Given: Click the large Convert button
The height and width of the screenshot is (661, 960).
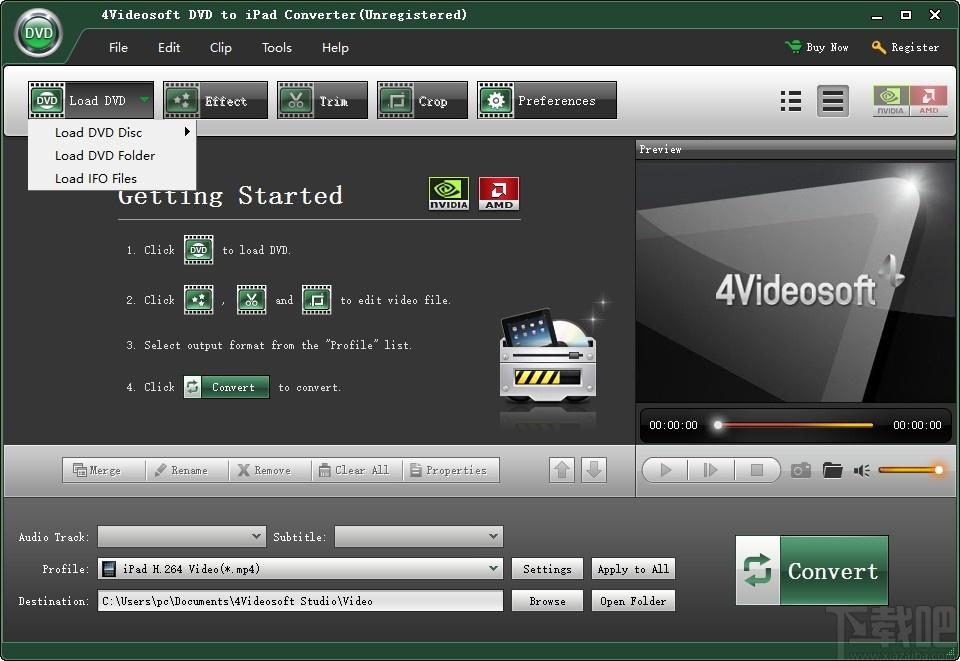Looking at the screenshot, I should pos(812,570).
